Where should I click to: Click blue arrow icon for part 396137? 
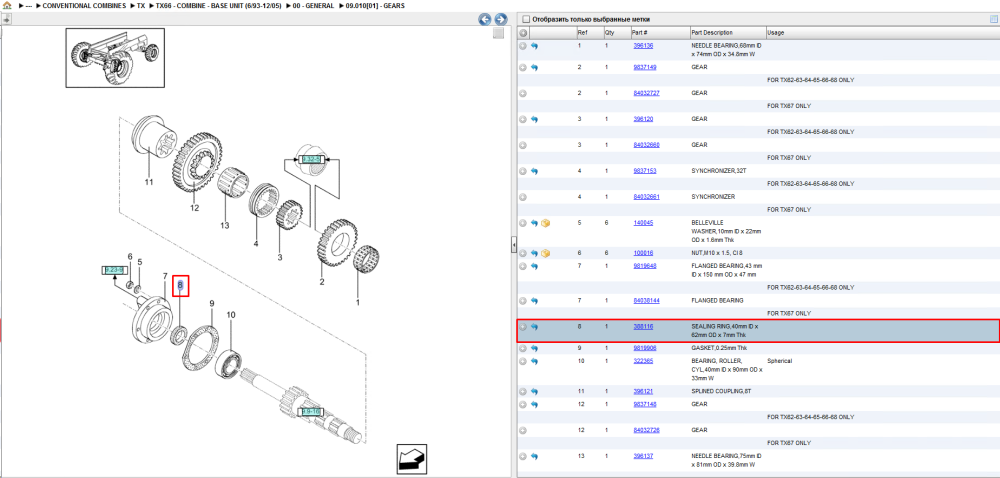[x=534, y=456]
